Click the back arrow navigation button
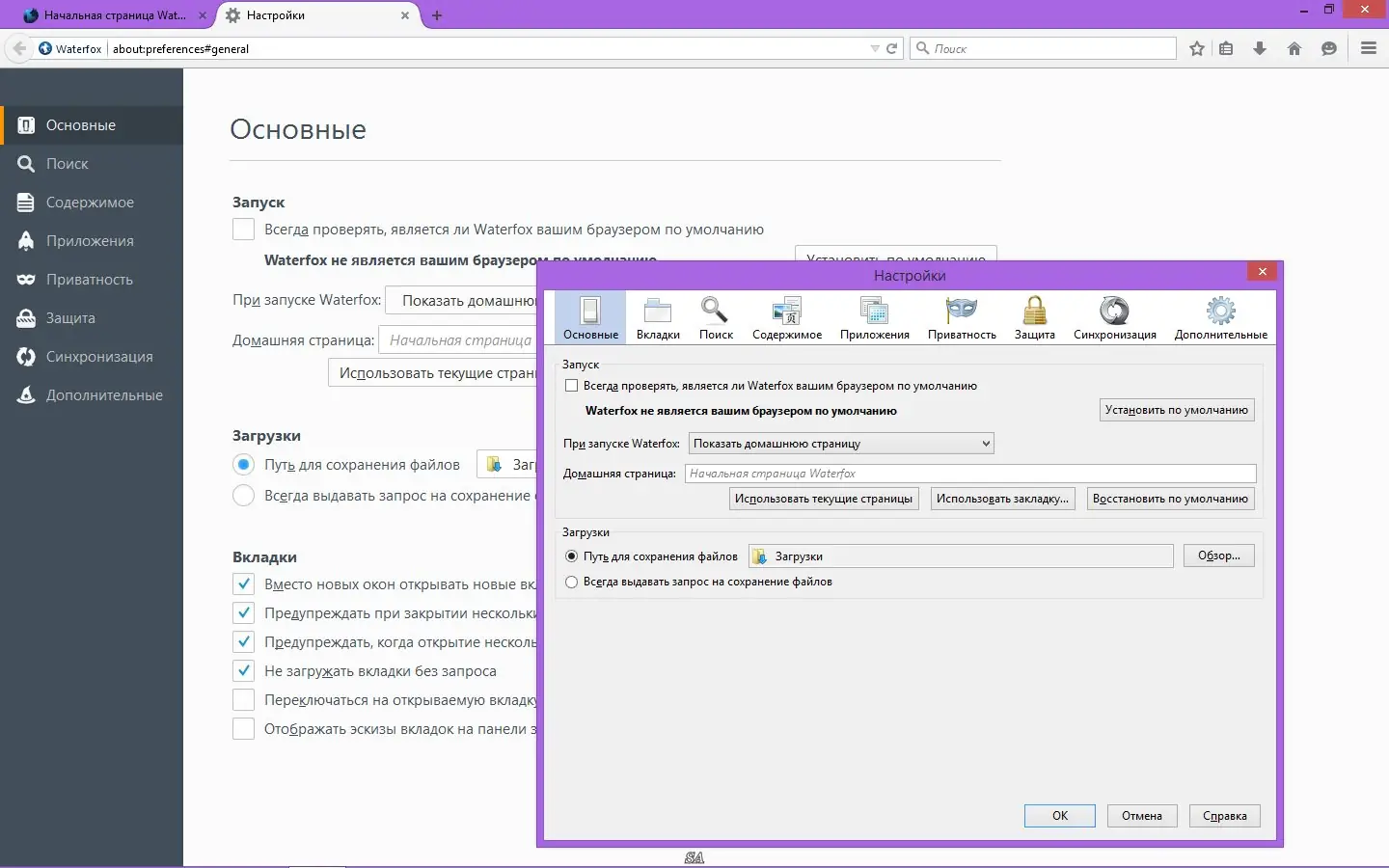The width and height of the screenshot is (1389, 868). tap(19, 48)
